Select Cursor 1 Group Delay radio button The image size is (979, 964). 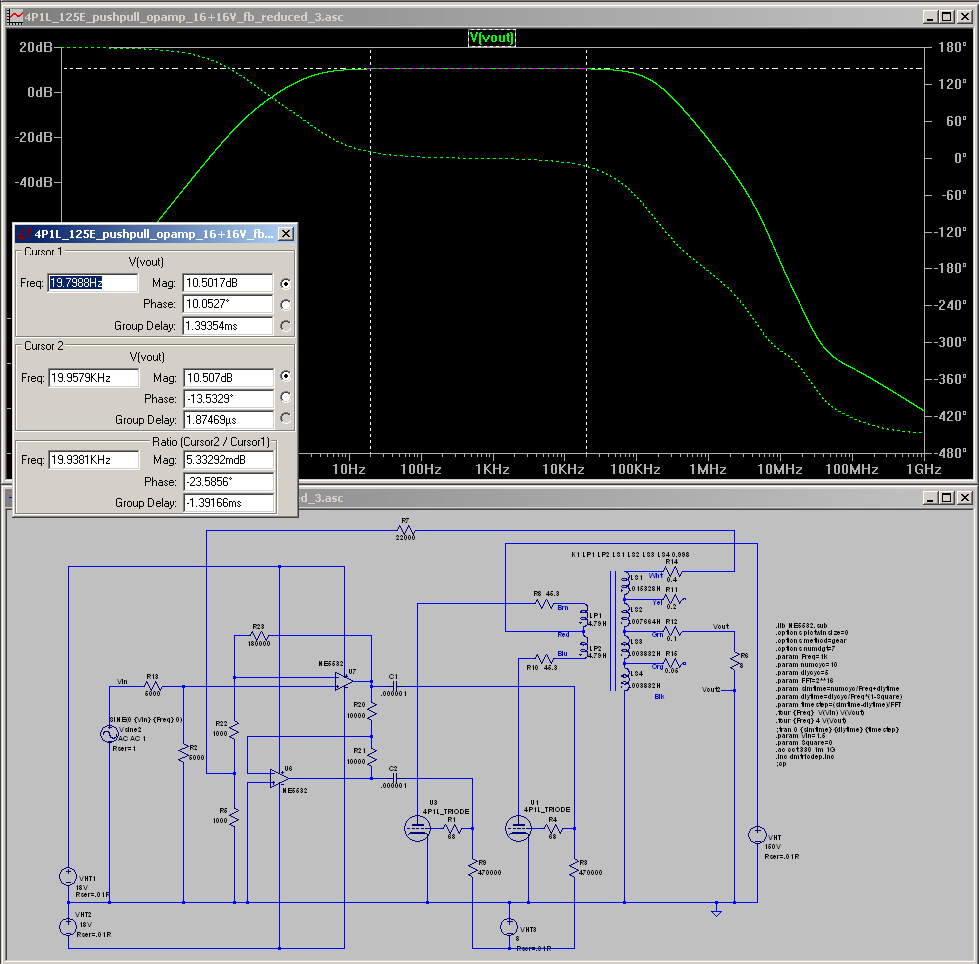point(286,326)
